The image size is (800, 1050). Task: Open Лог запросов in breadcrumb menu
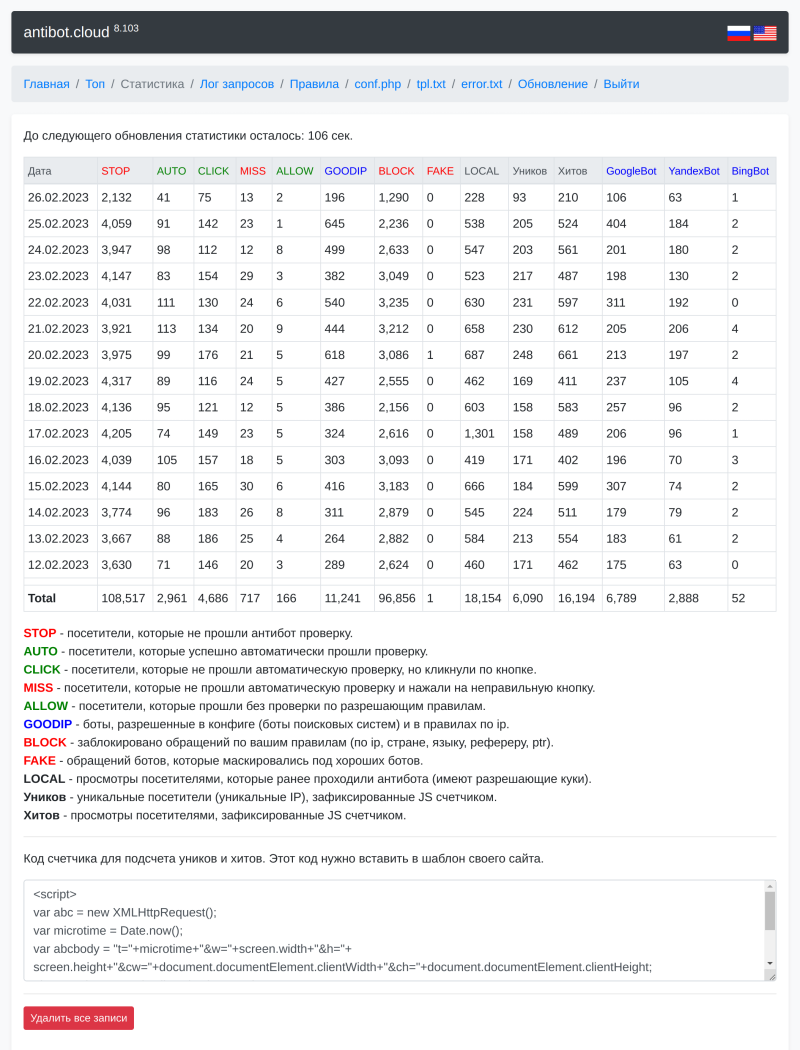tap(237, 84)
